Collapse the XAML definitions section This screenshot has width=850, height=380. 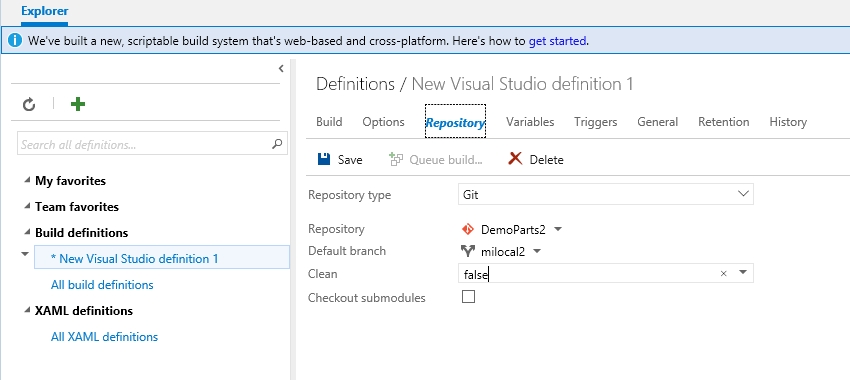tap(28, 310)
